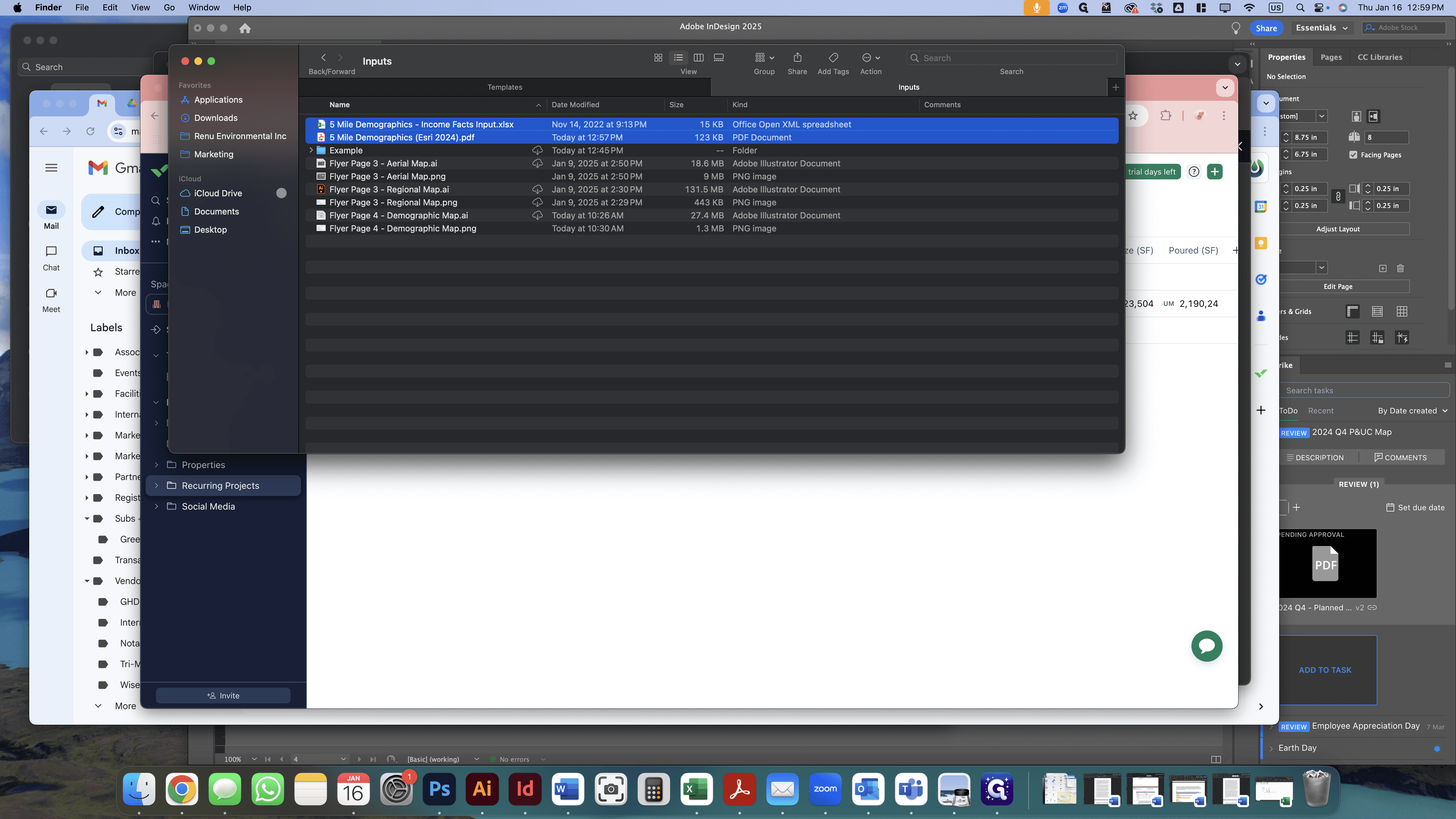The height and width of the screenshot is (819, 1456).
Task: Switch Finder to gallery view
Action: point(719,58)
